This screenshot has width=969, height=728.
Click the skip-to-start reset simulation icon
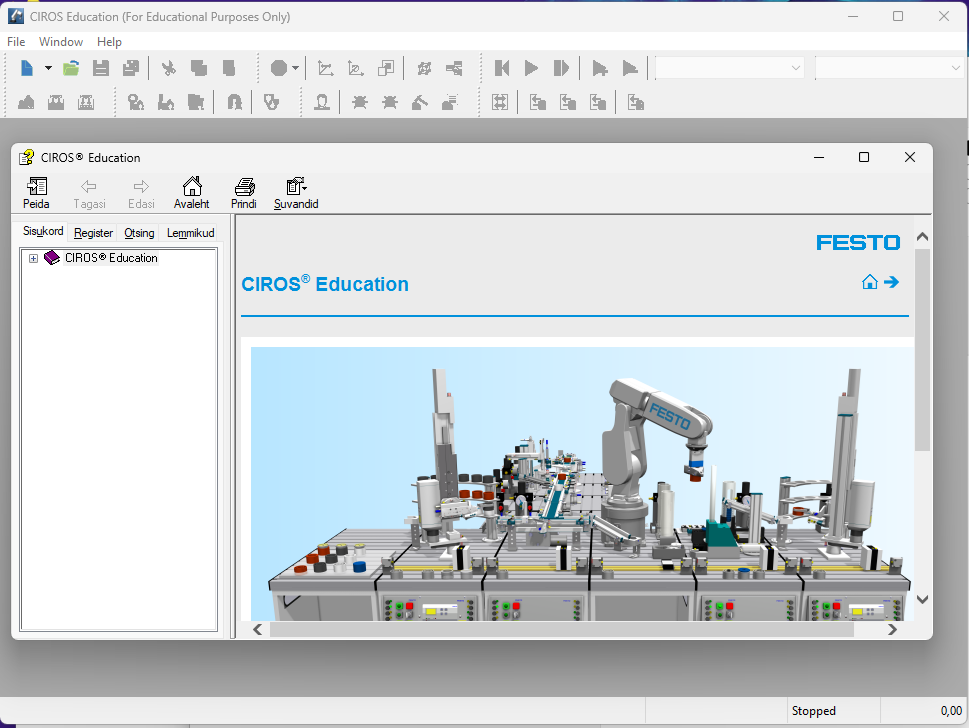(502, 68)
